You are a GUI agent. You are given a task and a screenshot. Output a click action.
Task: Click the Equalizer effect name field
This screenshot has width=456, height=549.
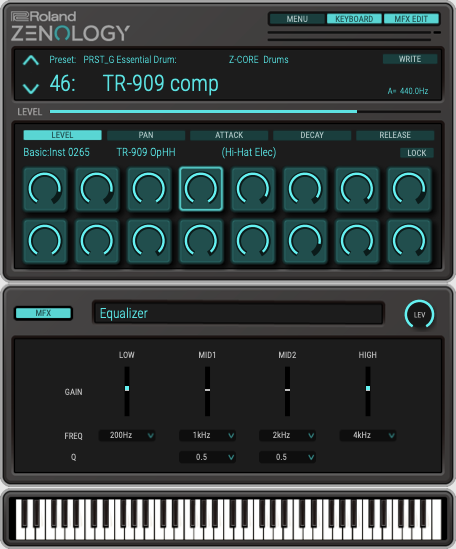point(238,313)
